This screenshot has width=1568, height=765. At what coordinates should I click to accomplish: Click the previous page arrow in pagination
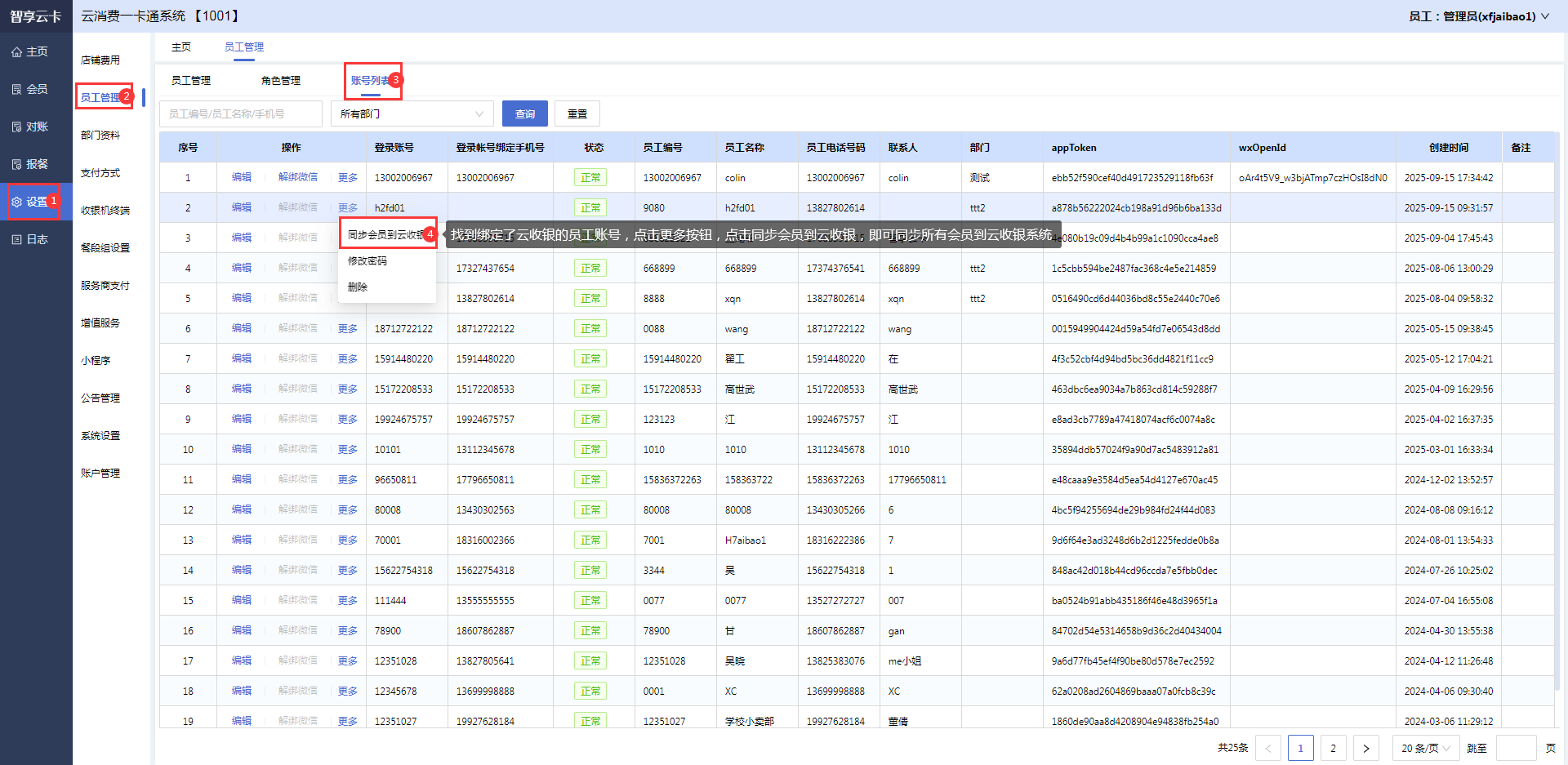tap(1268, 748)
